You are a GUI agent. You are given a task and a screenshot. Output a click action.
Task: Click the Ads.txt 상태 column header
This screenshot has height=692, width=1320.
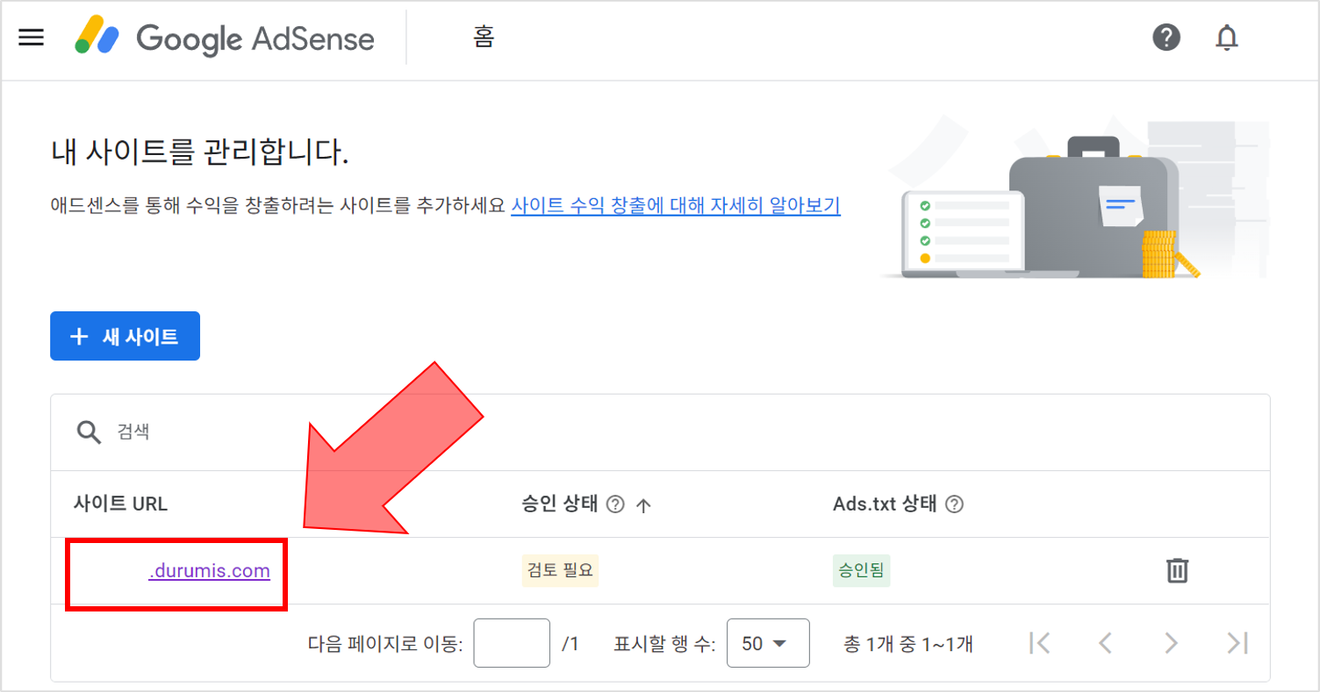pos(885,504)
